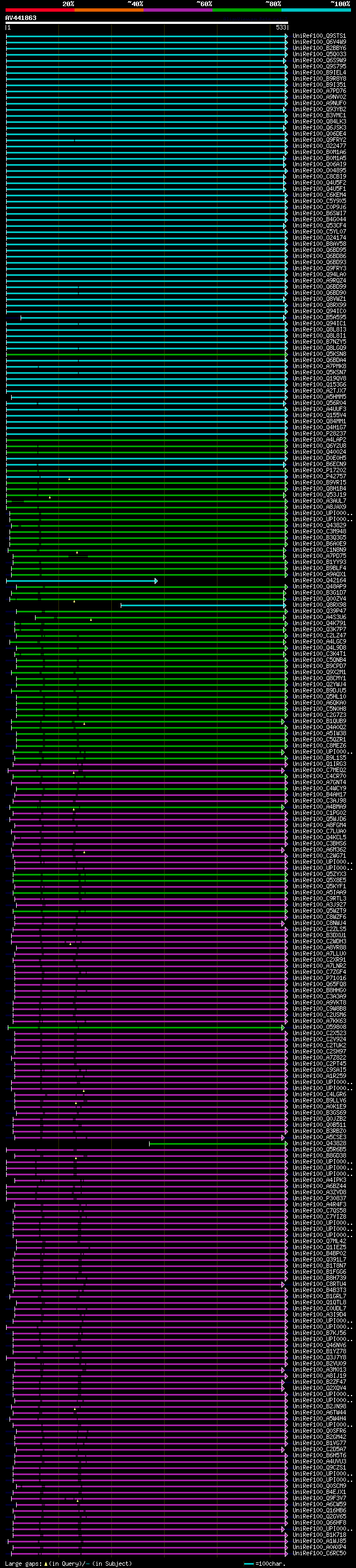Click the green ~80% identity legend segment
This screenshot has width=356, height=1568.
(x=247, y=10)
